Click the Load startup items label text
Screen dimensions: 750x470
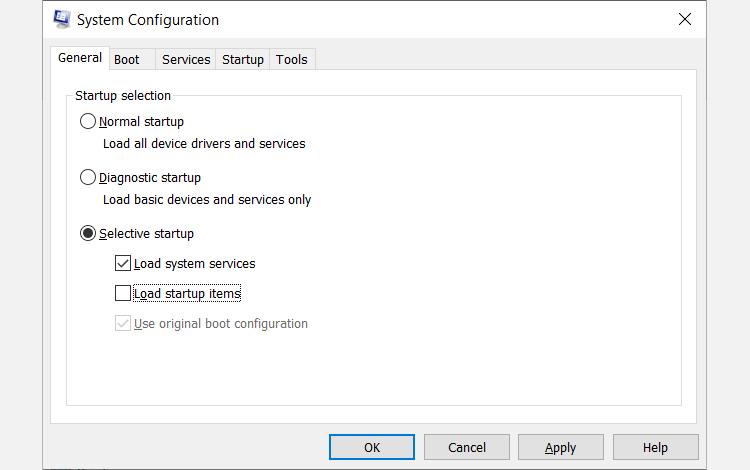pos(187,293)
